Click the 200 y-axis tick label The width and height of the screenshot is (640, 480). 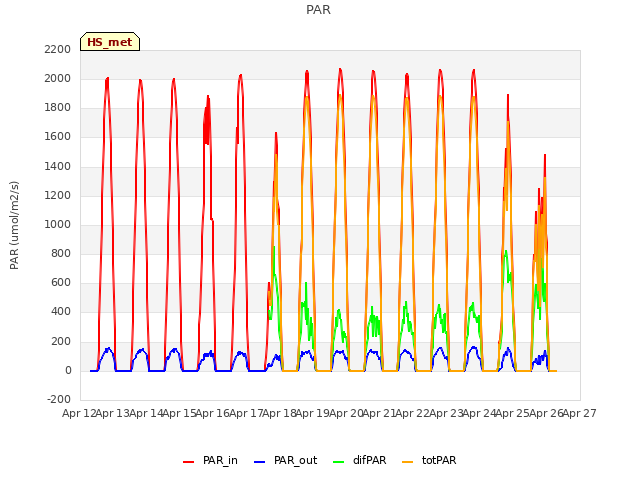61,341
